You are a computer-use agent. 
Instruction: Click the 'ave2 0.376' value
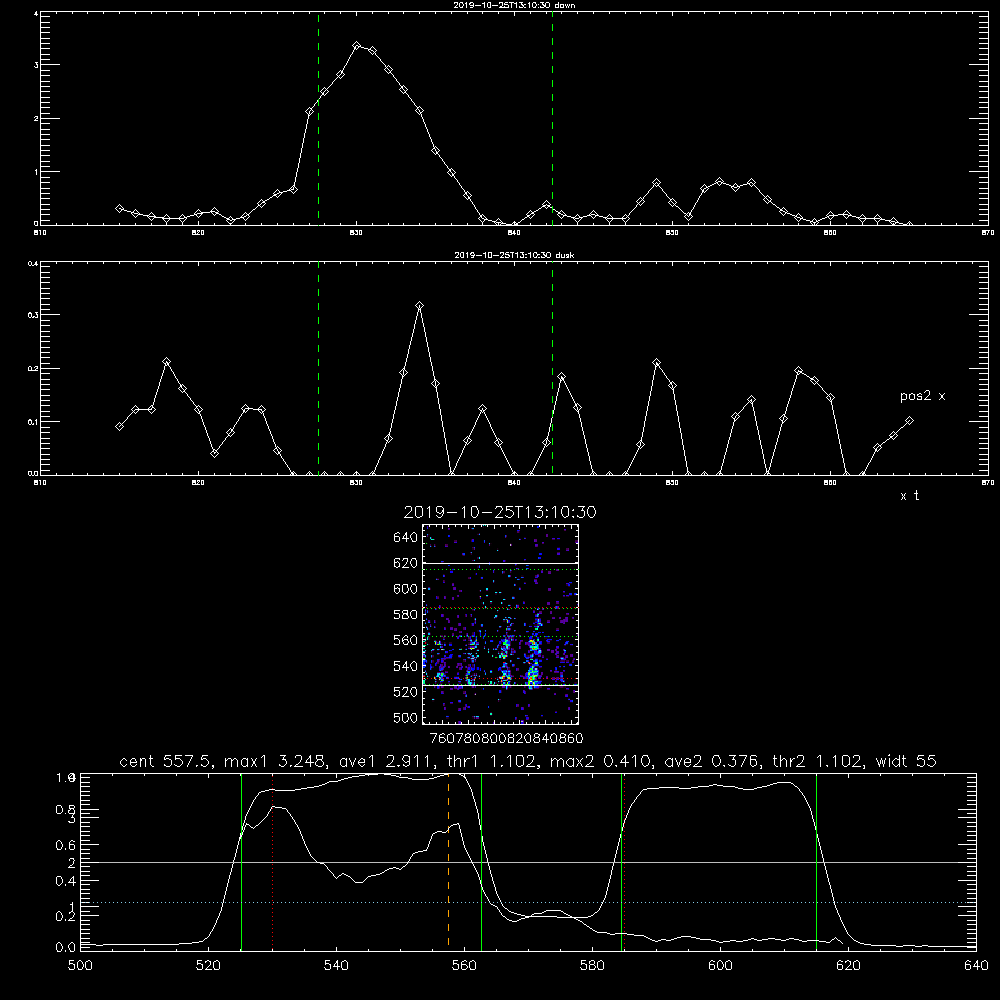coord(712,761)
